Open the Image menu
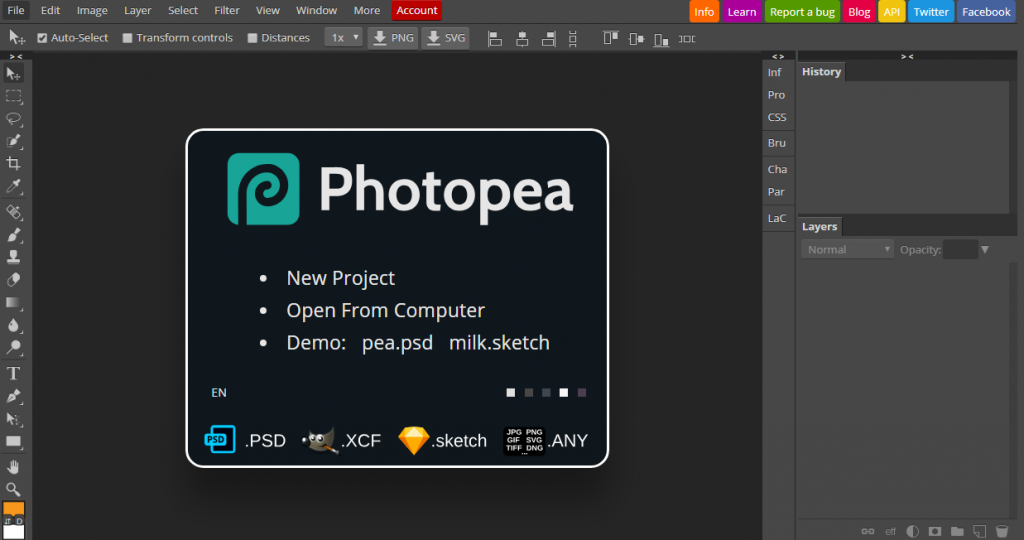This screenshot has width=1024, height=540. (x=92, y=10)
